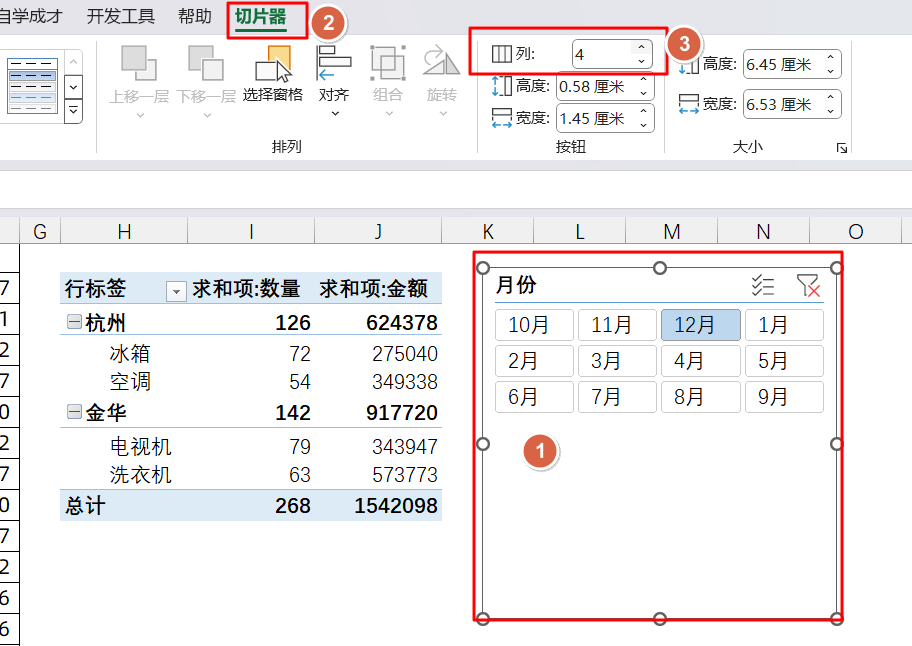Open the 开发工具 tab

(x=121, y=16)
